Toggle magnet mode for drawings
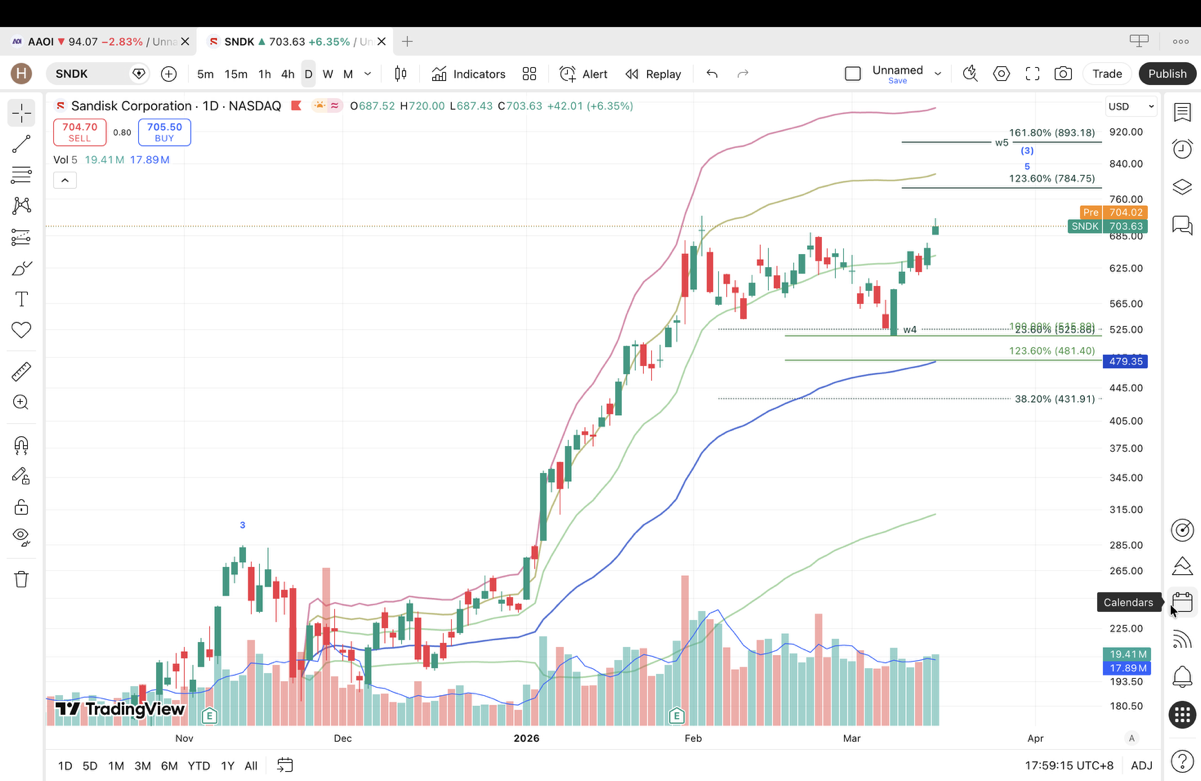This screenshot has width=1201, height=781. (x=21, y=445)
